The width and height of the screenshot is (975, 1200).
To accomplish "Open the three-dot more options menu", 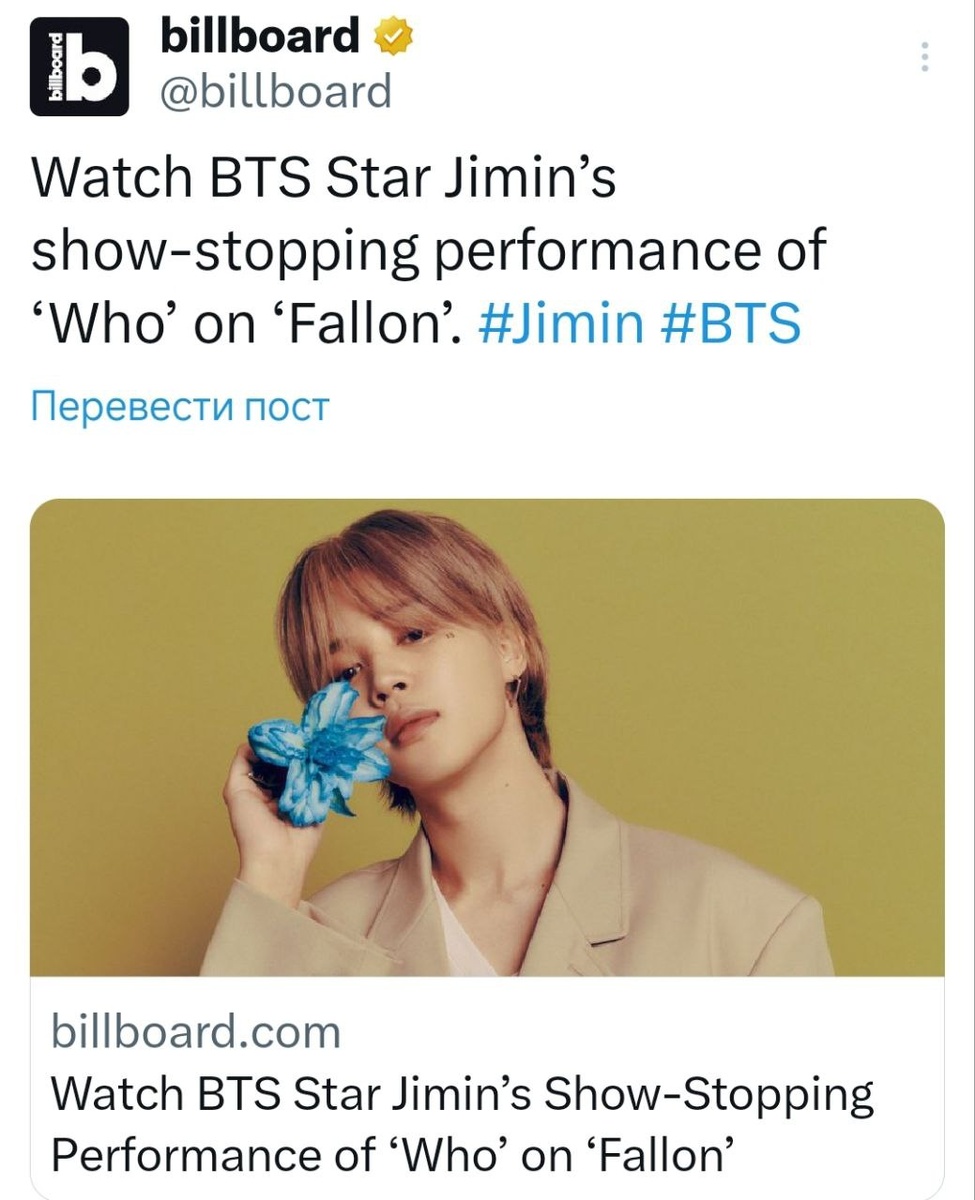I will pos(926,57).
